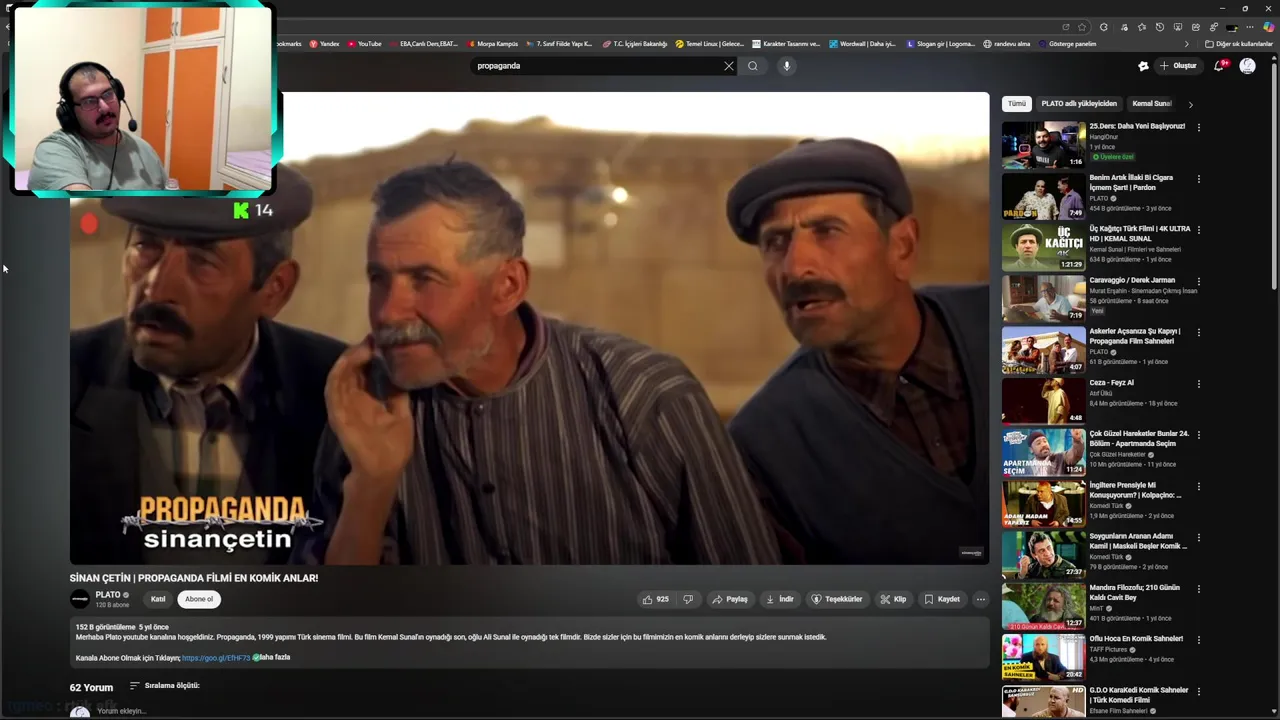Open Üç Kağıtçı Türk Filmi thumbnail
This screenshot has height=720, width=1280.
click(1043, 247)
